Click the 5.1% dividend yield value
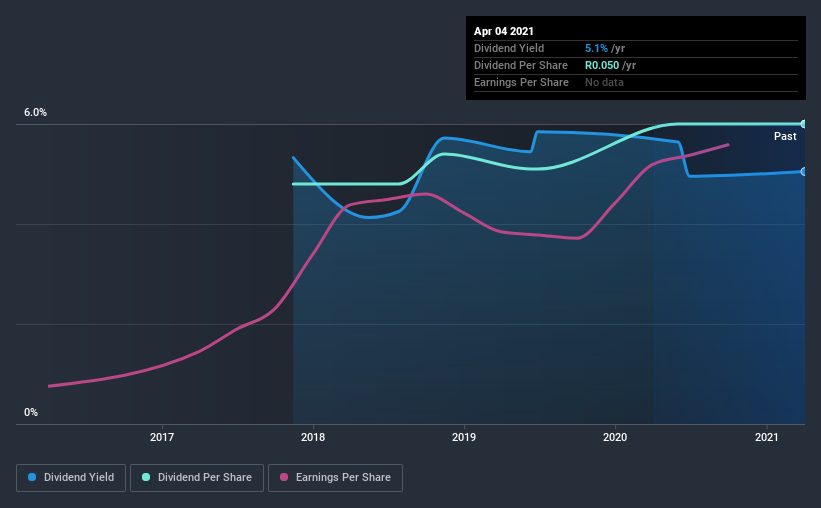Viewport: 821px width, 508px height. coord(596,48)
